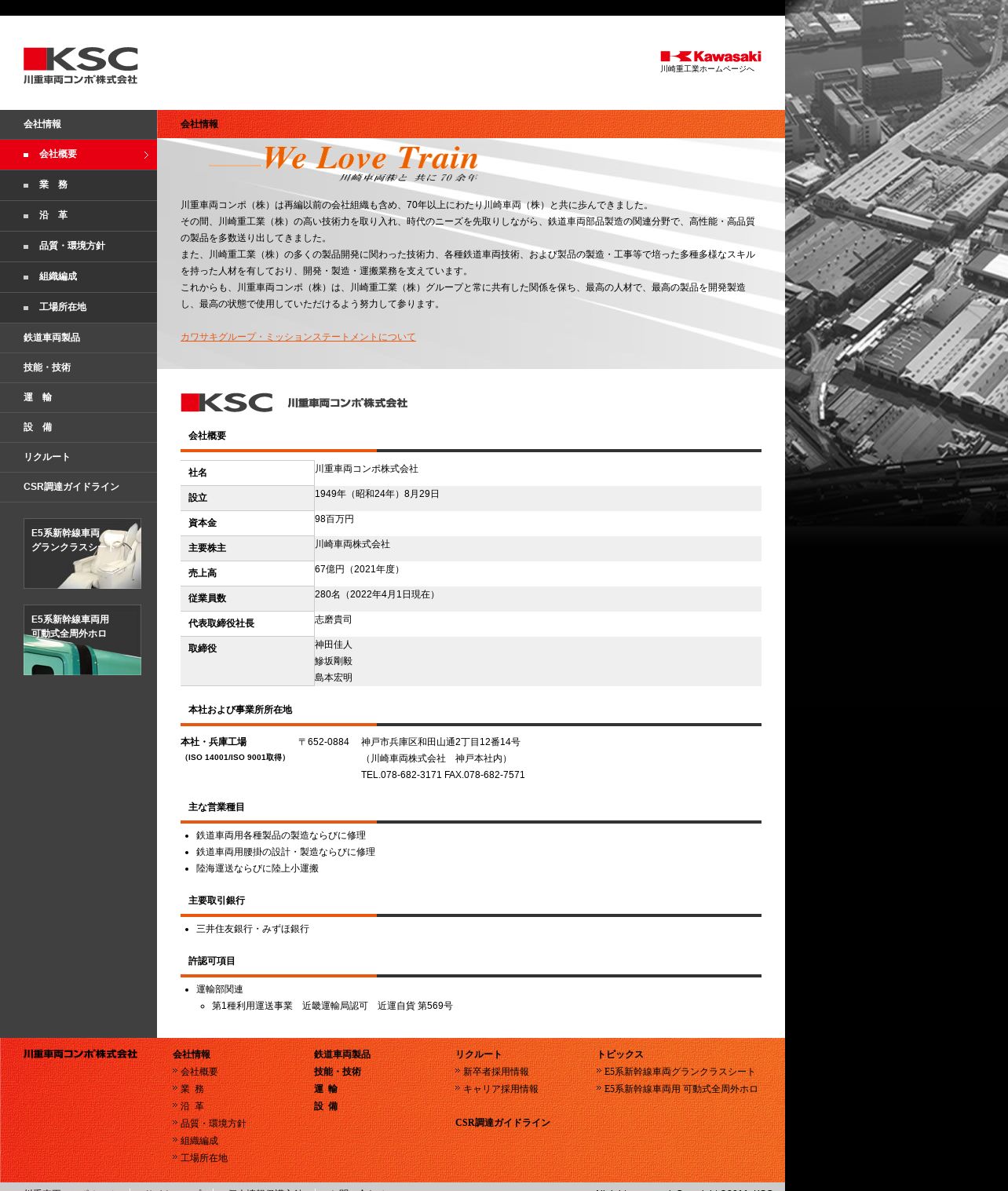
Task: Open the Kawasaki logo link in the header
Action: pyautogui.click(x=710, y=57)
